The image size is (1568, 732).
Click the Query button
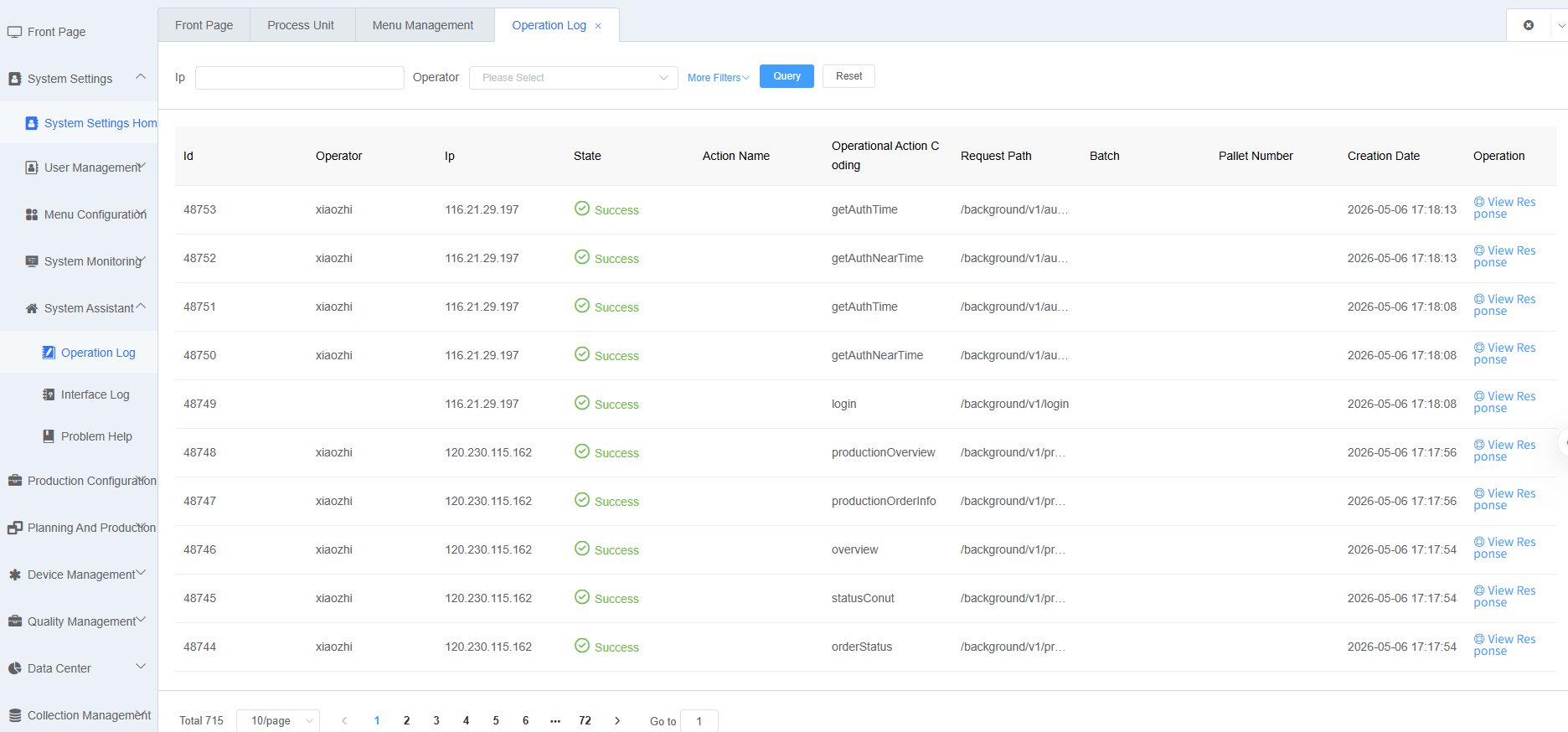787,76
